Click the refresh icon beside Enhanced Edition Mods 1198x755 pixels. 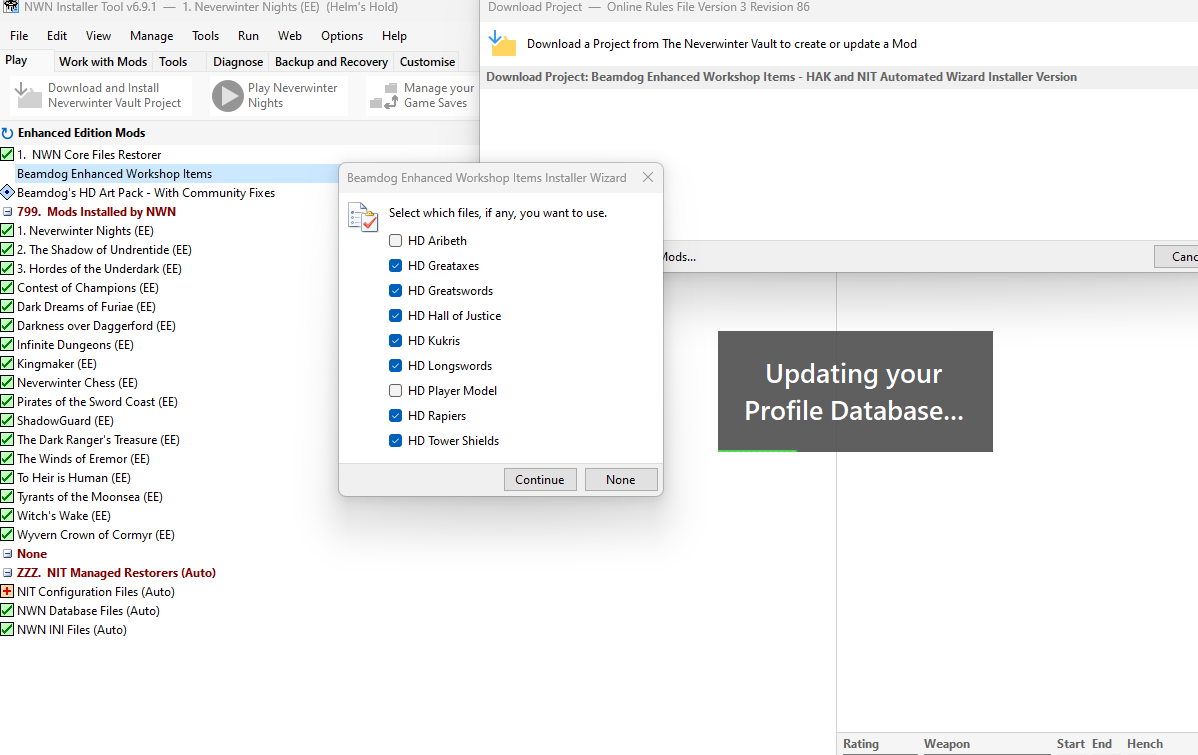point(8,133)
